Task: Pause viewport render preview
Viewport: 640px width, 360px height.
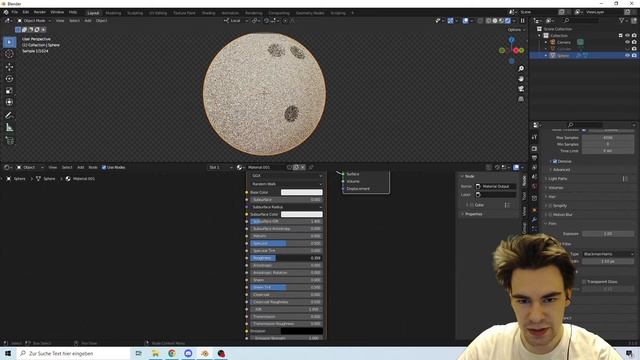Action: pos(522,20)
